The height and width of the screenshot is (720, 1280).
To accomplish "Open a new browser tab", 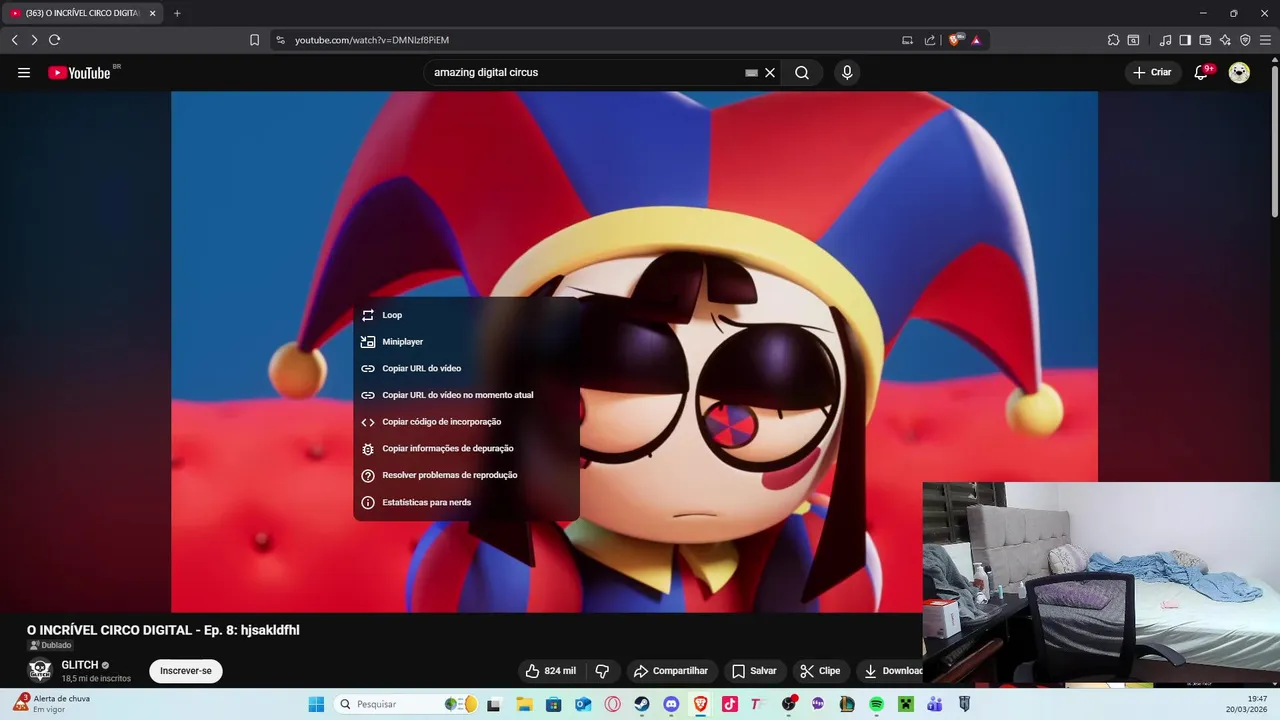I will point(177,13).
